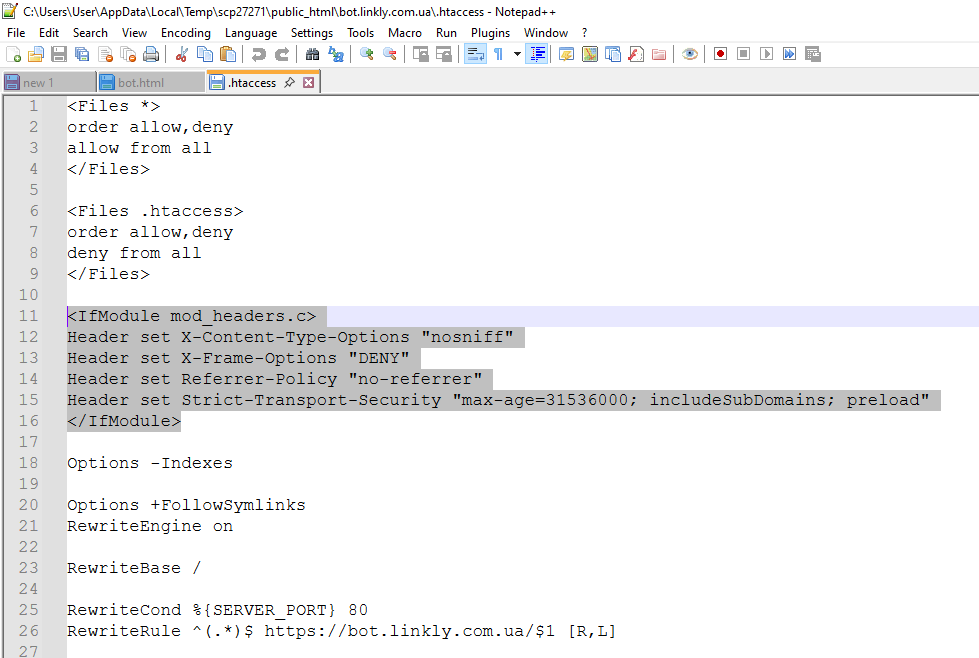Save the current file using the Save icon
979x658 pixels.
click(x=59, y=54)
